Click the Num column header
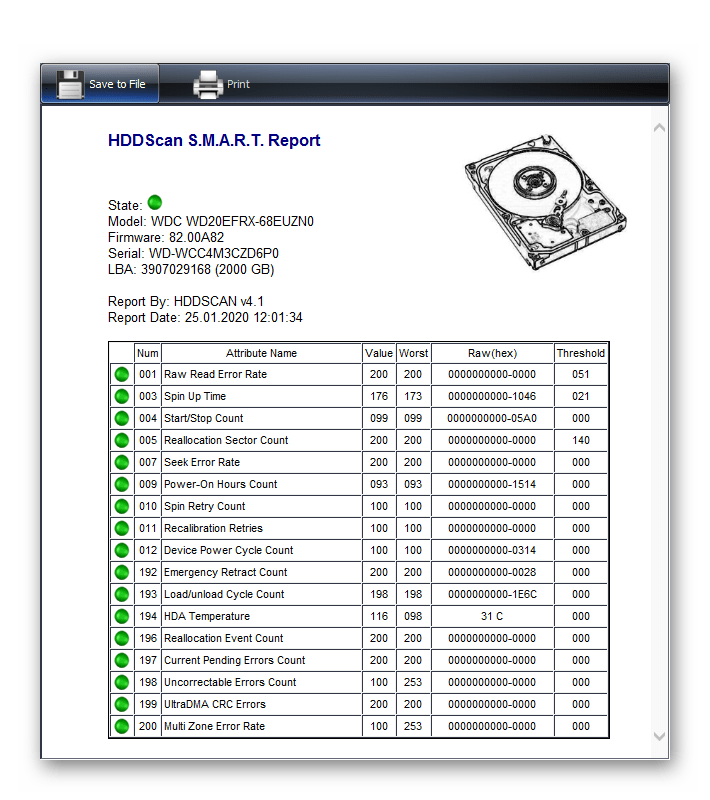Image resolution: width=710 pixels, height=800 pixels. pyautogui.click(x=147, y=353)
